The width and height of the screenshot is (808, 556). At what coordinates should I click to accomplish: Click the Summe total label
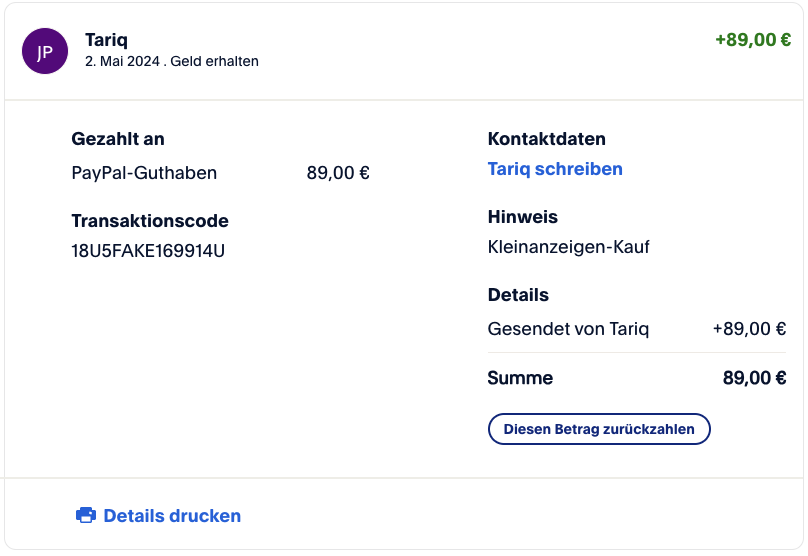tap(520, 378)
